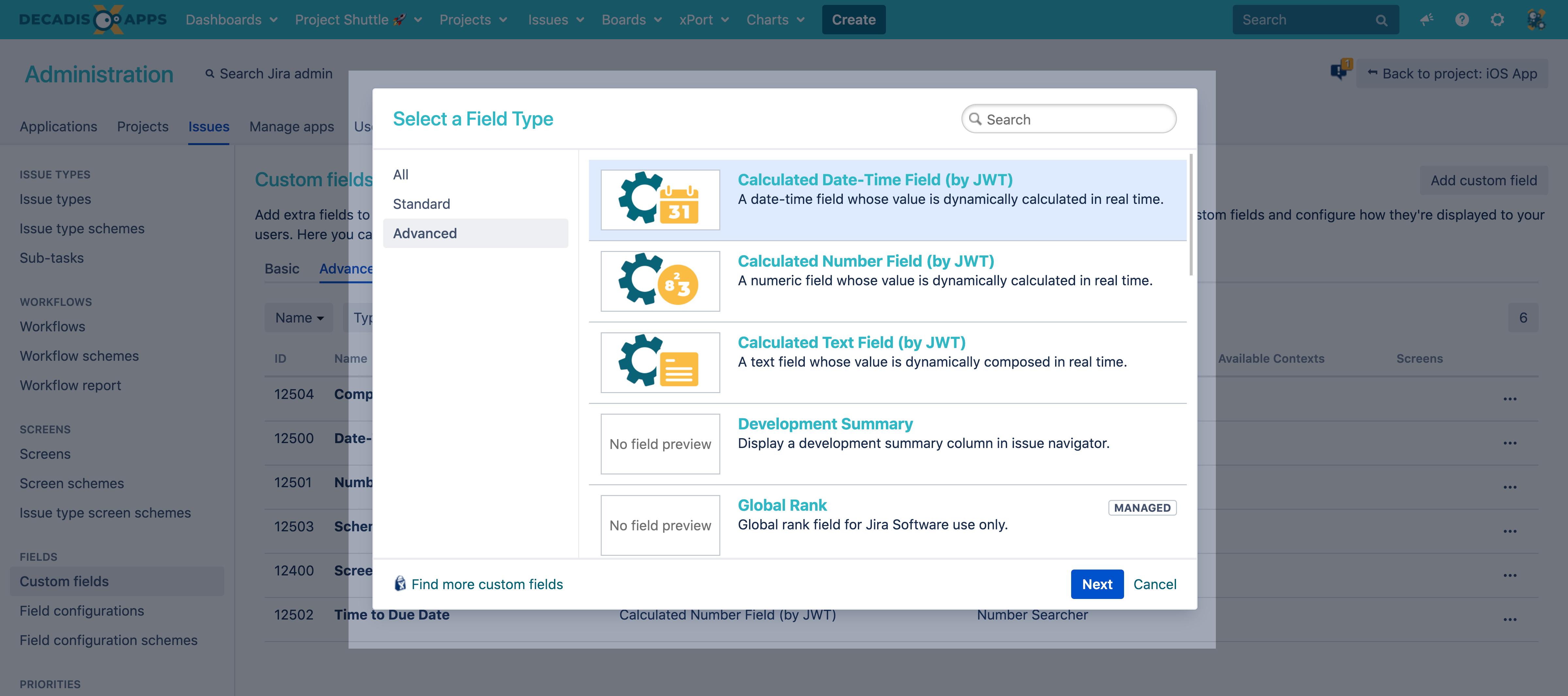Switch to the Applications admin tab
Viewport: 1568px width, 696px height.
tap(58, 127)
